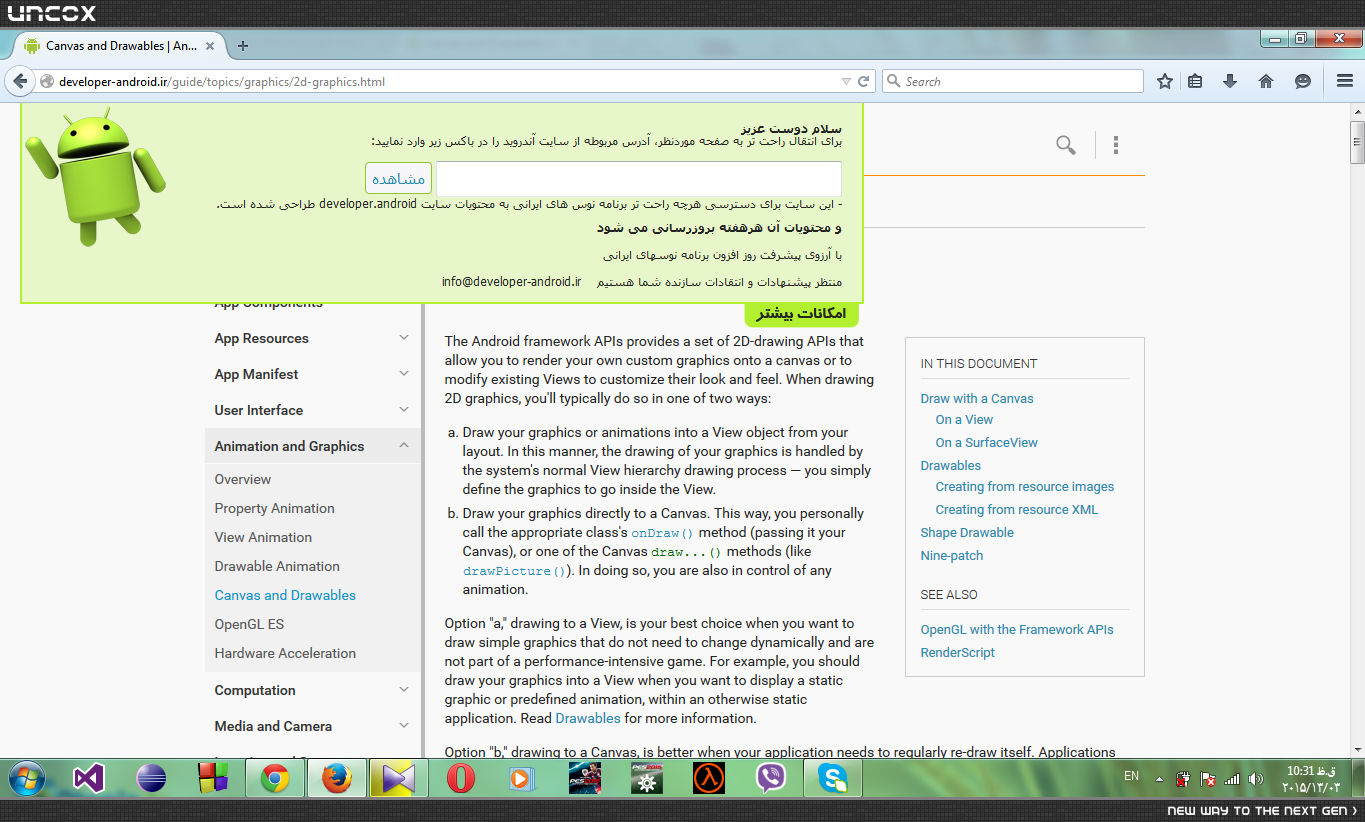
Task: Focus the Android address input in popup
Action: click(638, 178)
